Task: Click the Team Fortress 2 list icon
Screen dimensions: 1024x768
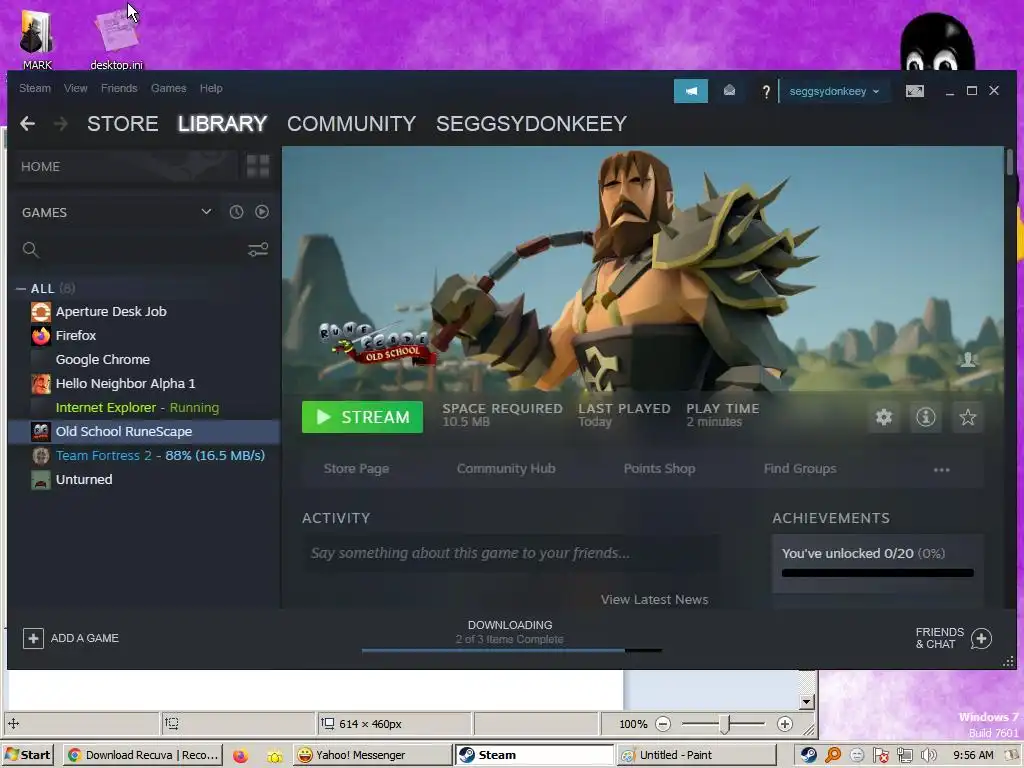Action: click(x=40, y=455)
